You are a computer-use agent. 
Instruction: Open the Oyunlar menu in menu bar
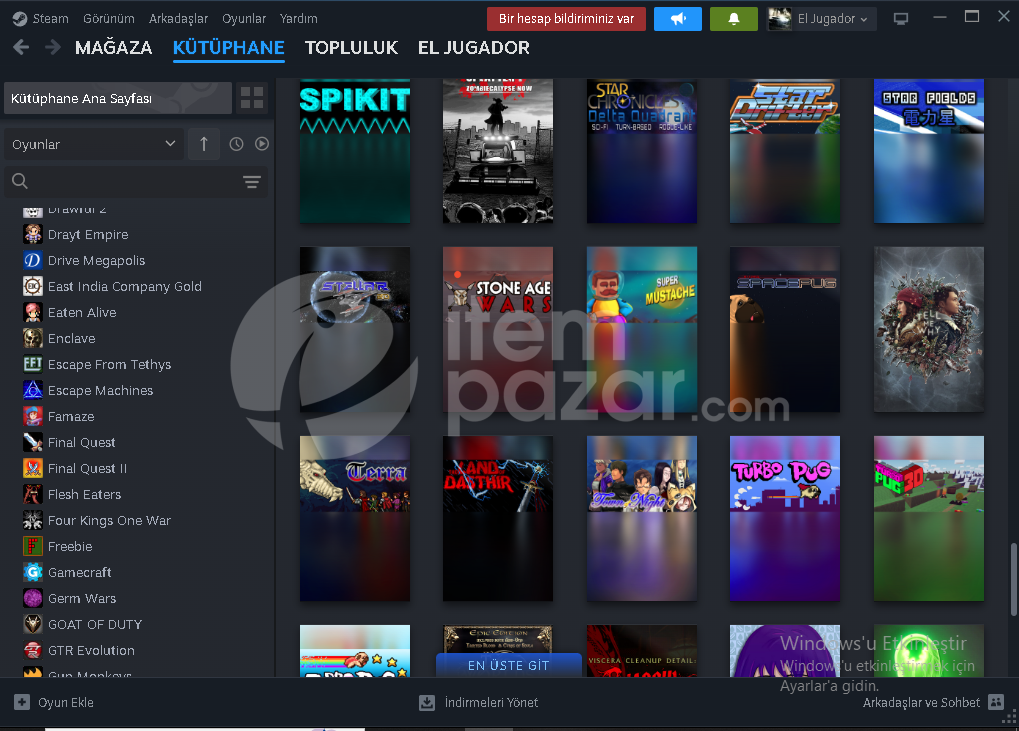(244, 19)
